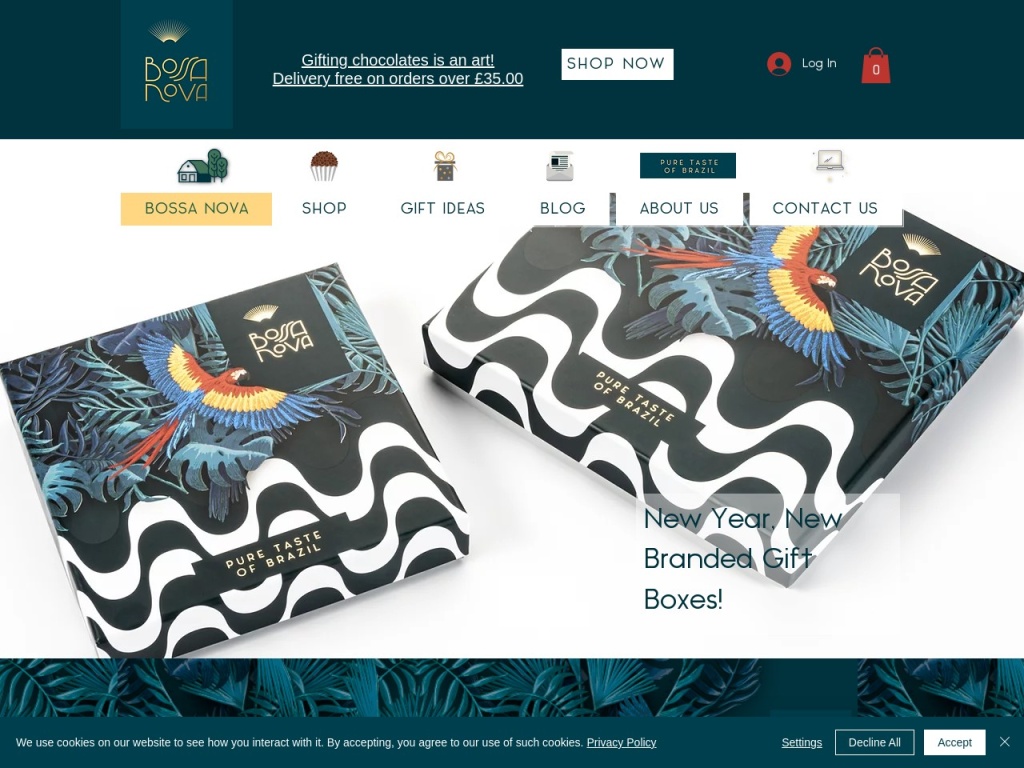Click the newspaper blog icon

click(x=560, y=166)
